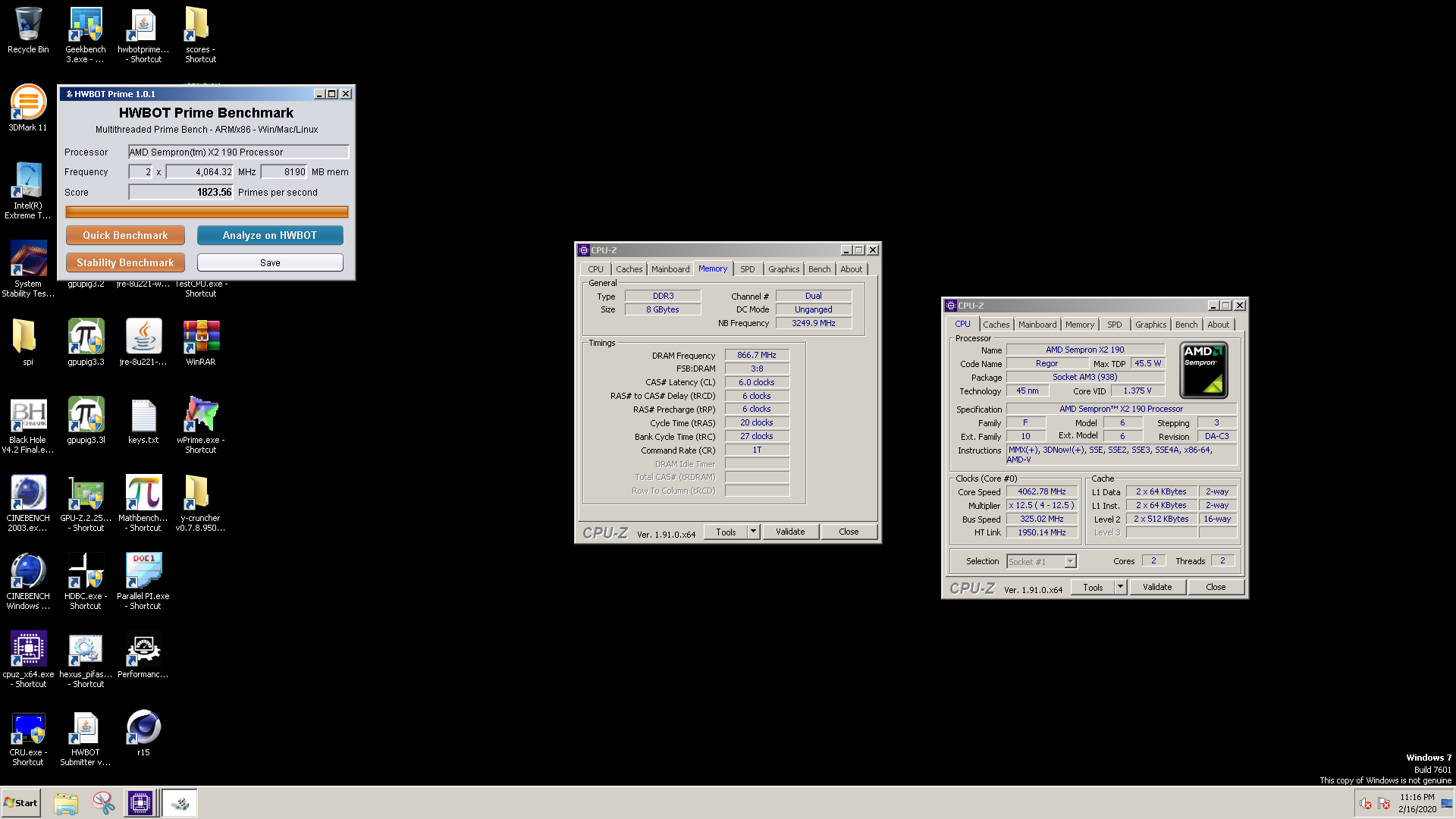This screenshot has height=819, width=1456.
Task: Open the hwbotprime shortcut icon
Action: coord(143,35)
